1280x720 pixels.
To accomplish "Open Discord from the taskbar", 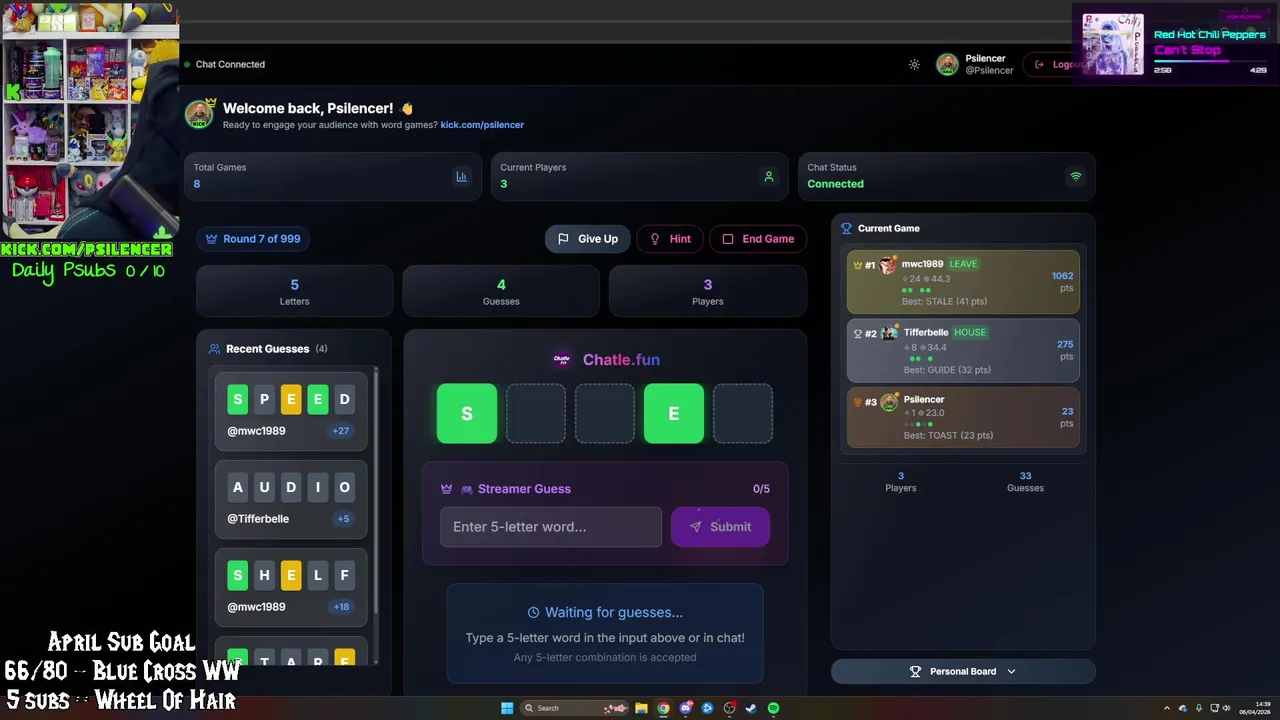I will coord(686,708).
